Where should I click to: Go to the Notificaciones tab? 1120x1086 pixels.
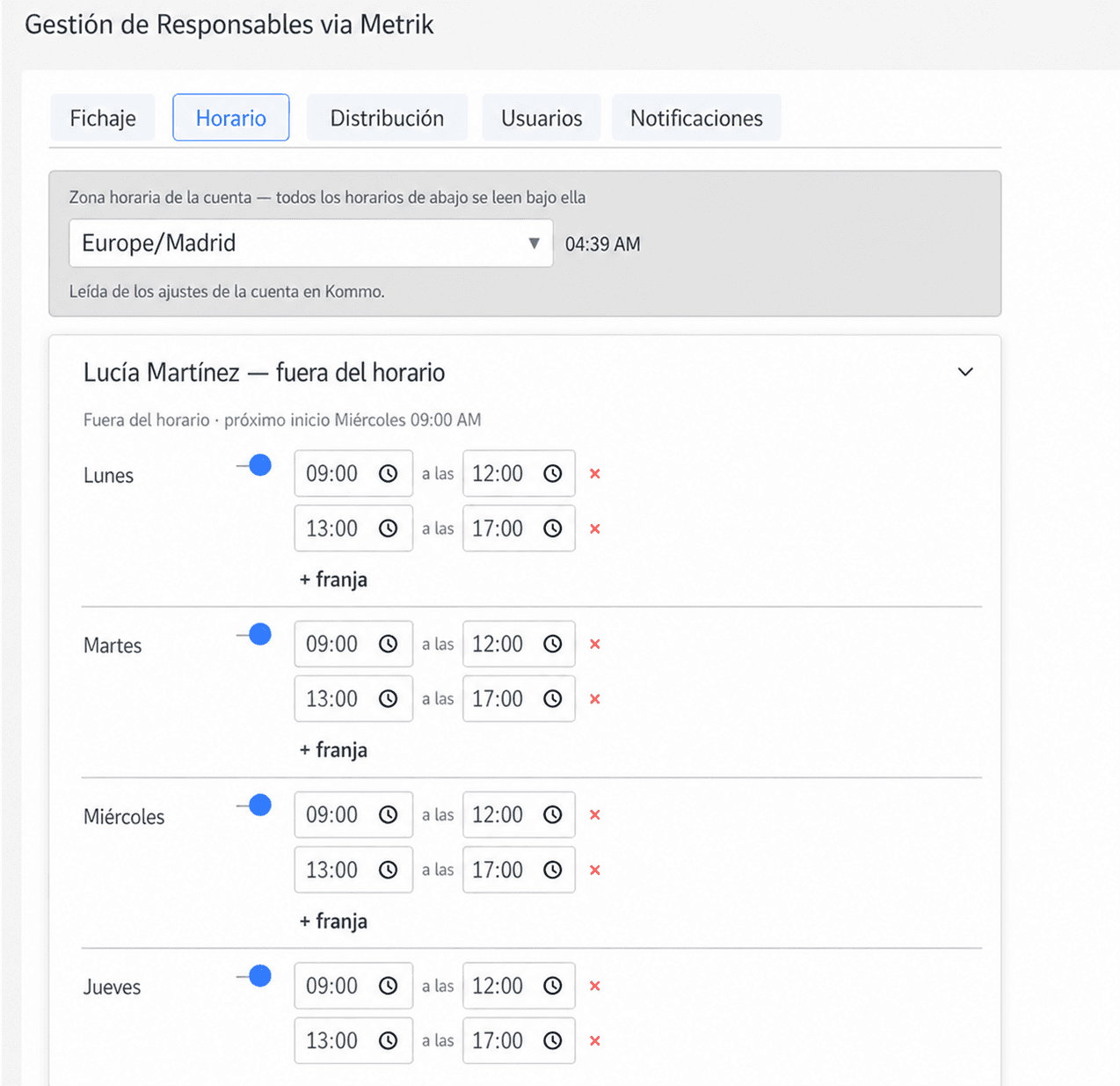(x=696, y=118)
